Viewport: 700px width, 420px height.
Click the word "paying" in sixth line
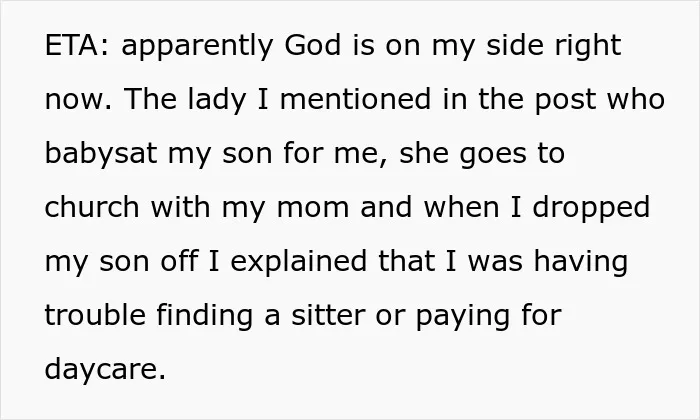(x=463, y=318)
